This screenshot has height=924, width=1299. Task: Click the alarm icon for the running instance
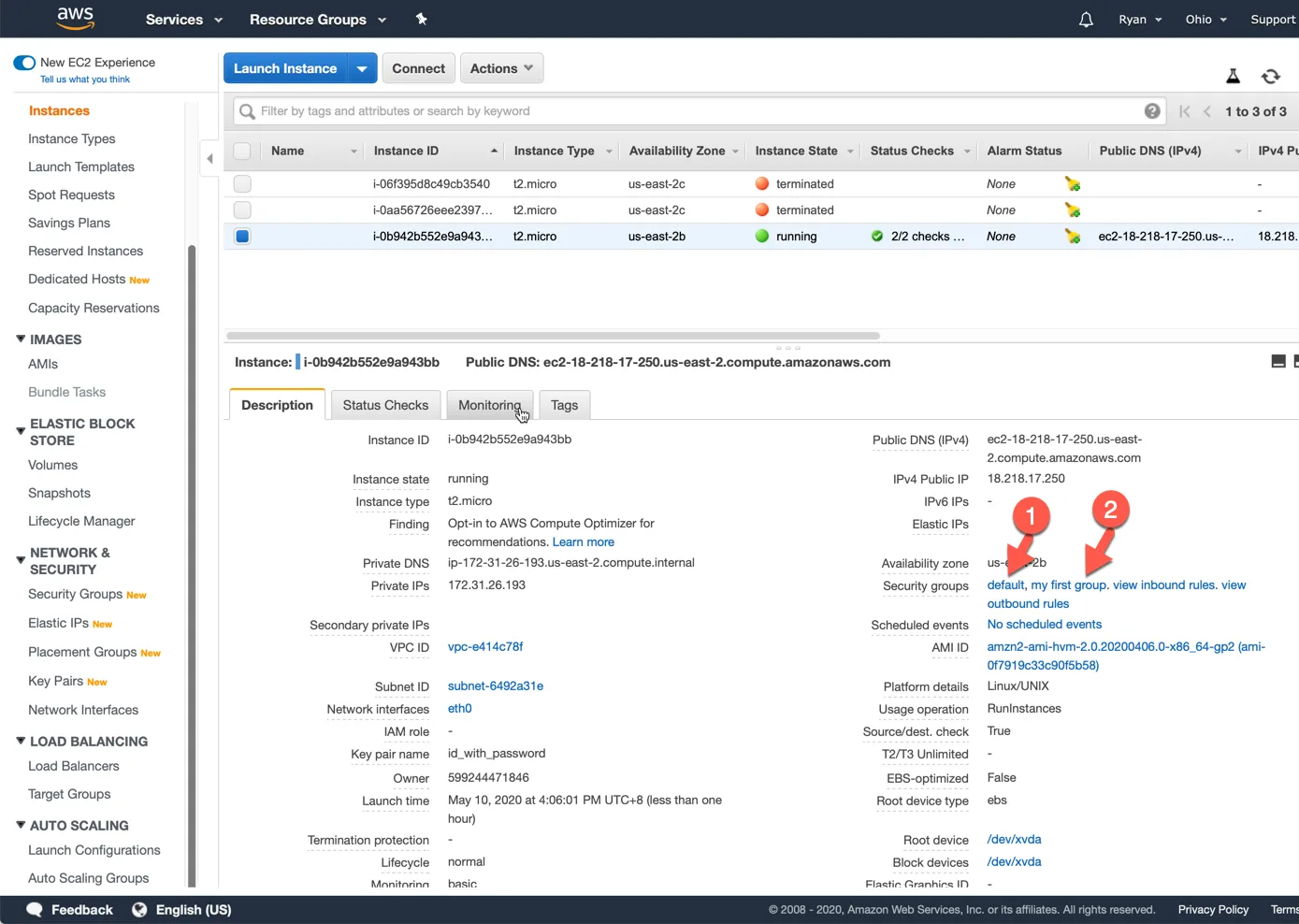[1073, 237]
